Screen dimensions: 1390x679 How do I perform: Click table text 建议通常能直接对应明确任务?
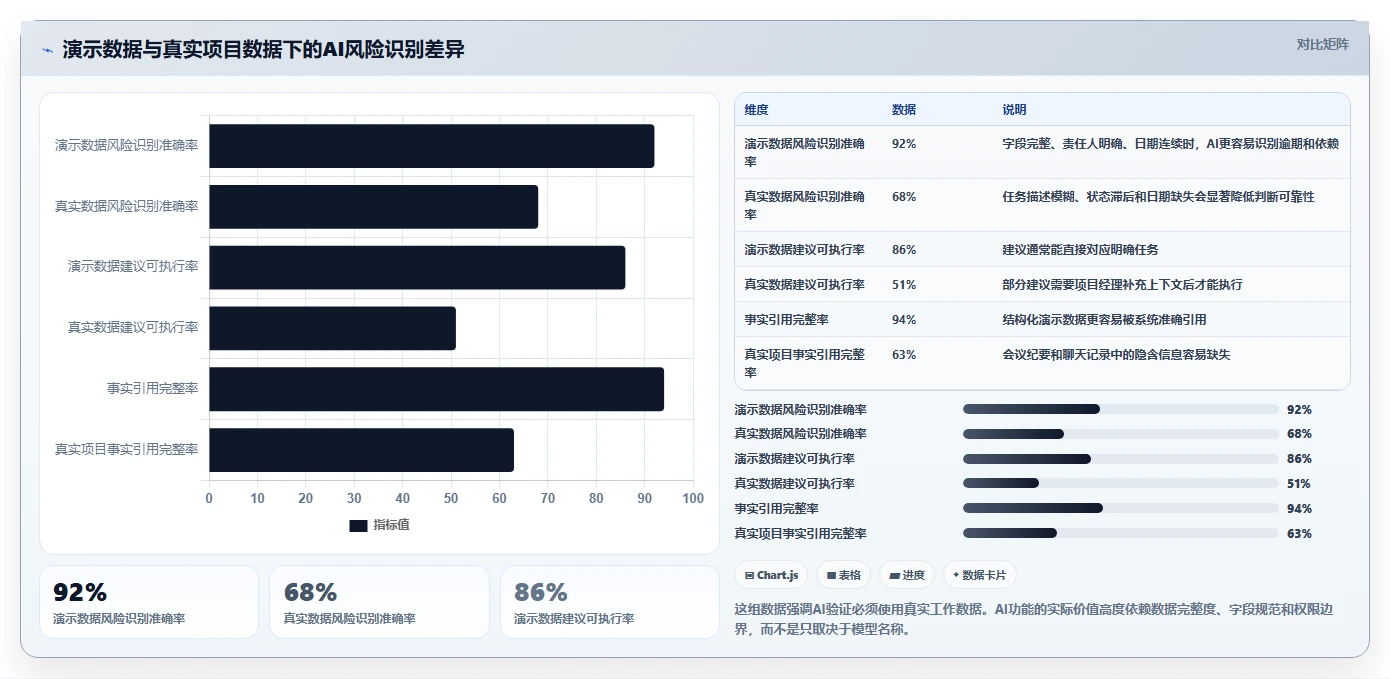[1081, 250]
